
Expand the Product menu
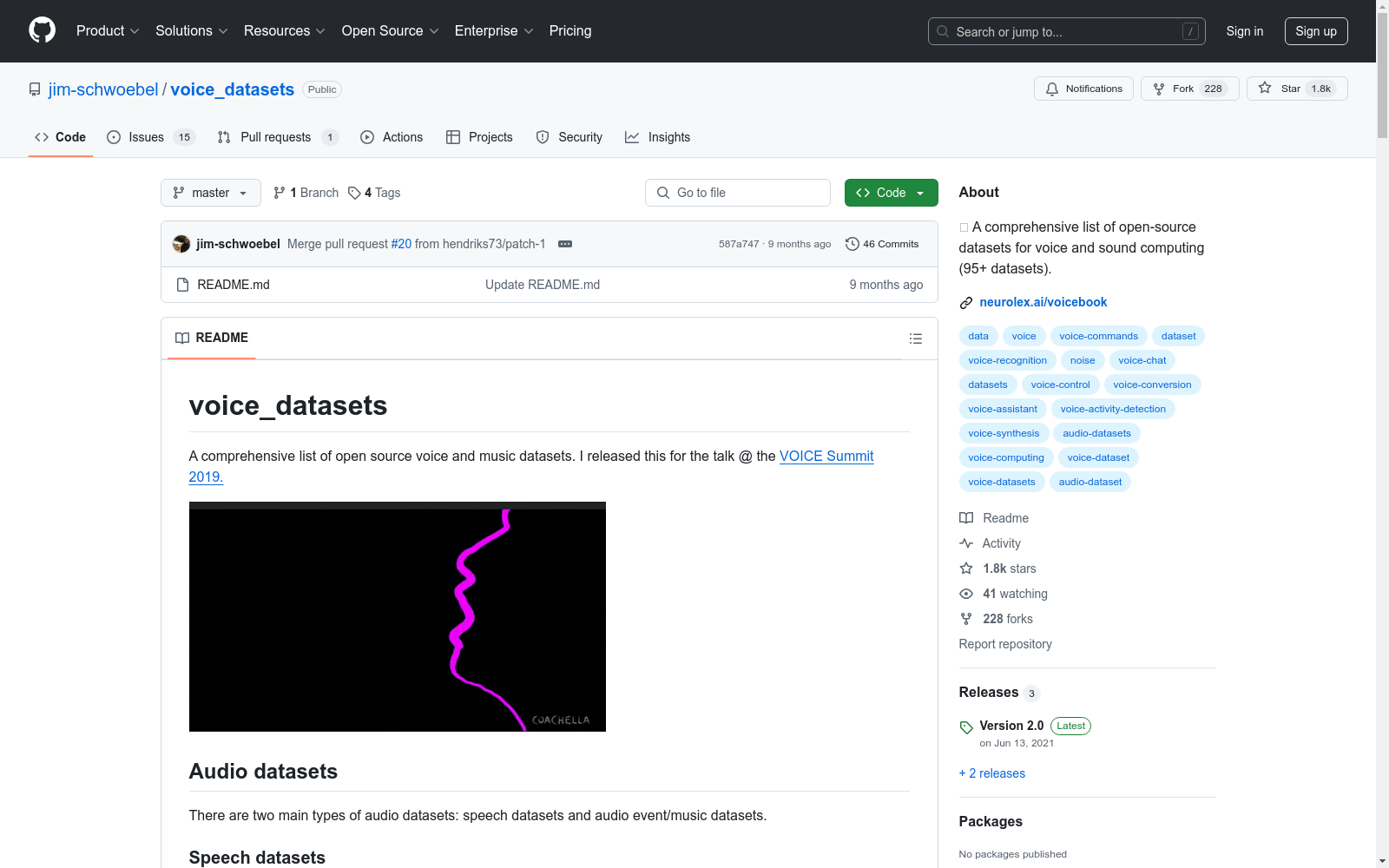tap(108, 30)
